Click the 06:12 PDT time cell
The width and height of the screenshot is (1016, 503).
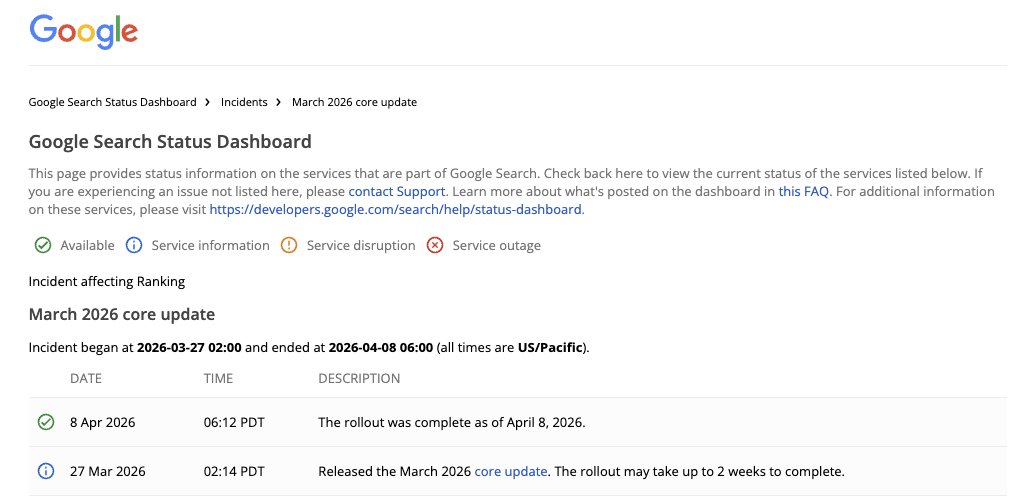234,423
